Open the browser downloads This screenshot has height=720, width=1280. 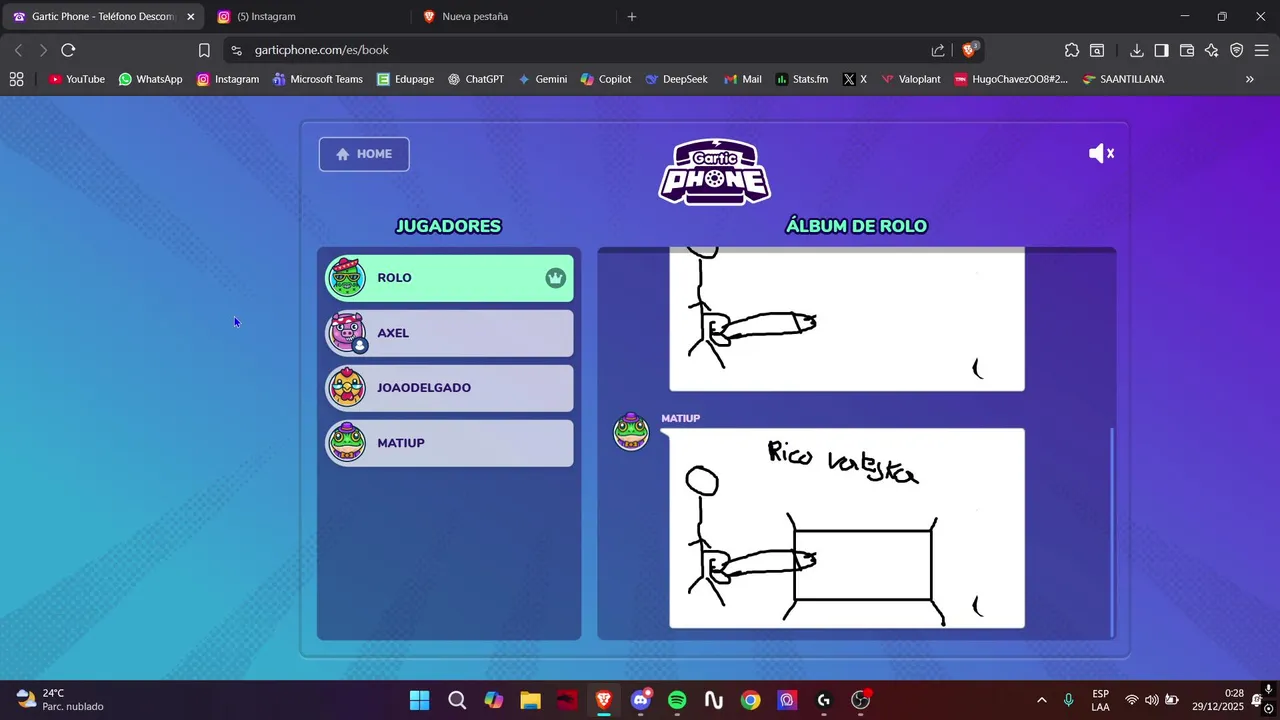coord(1137,50)
